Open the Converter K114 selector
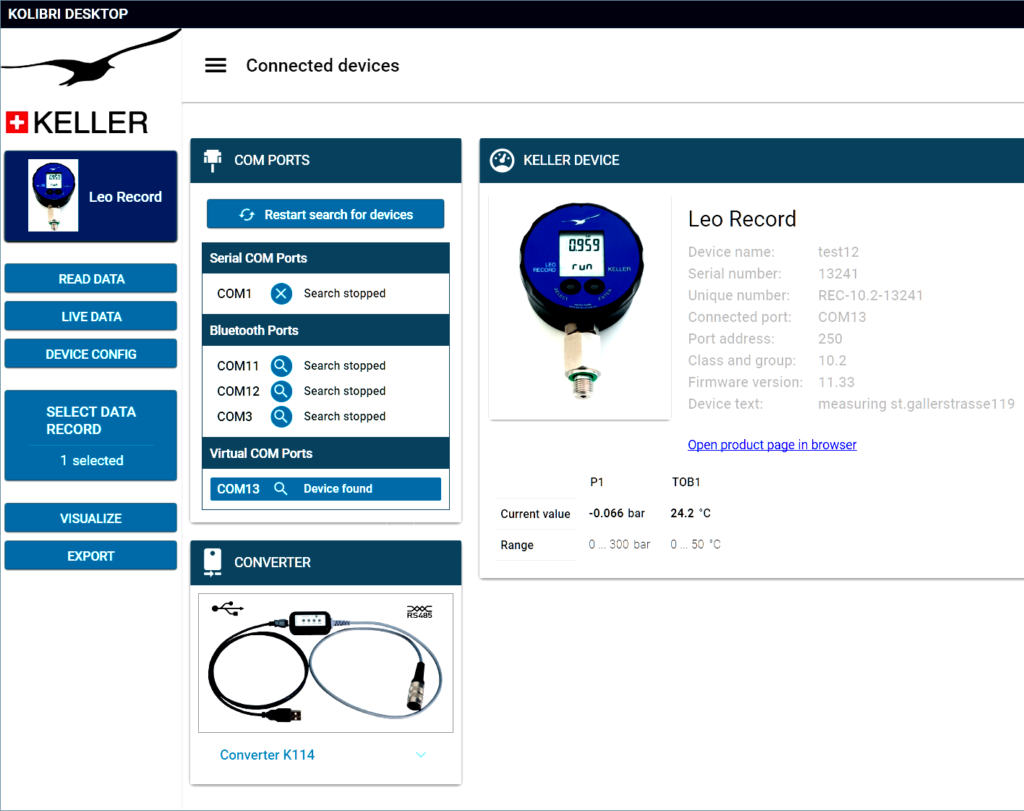 (325, 755)
